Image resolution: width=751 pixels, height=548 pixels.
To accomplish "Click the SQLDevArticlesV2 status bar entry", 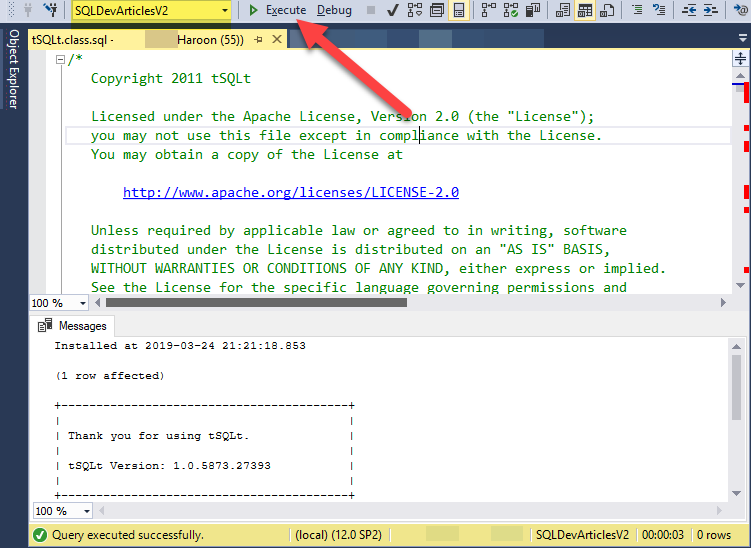I will click(582, 535).
